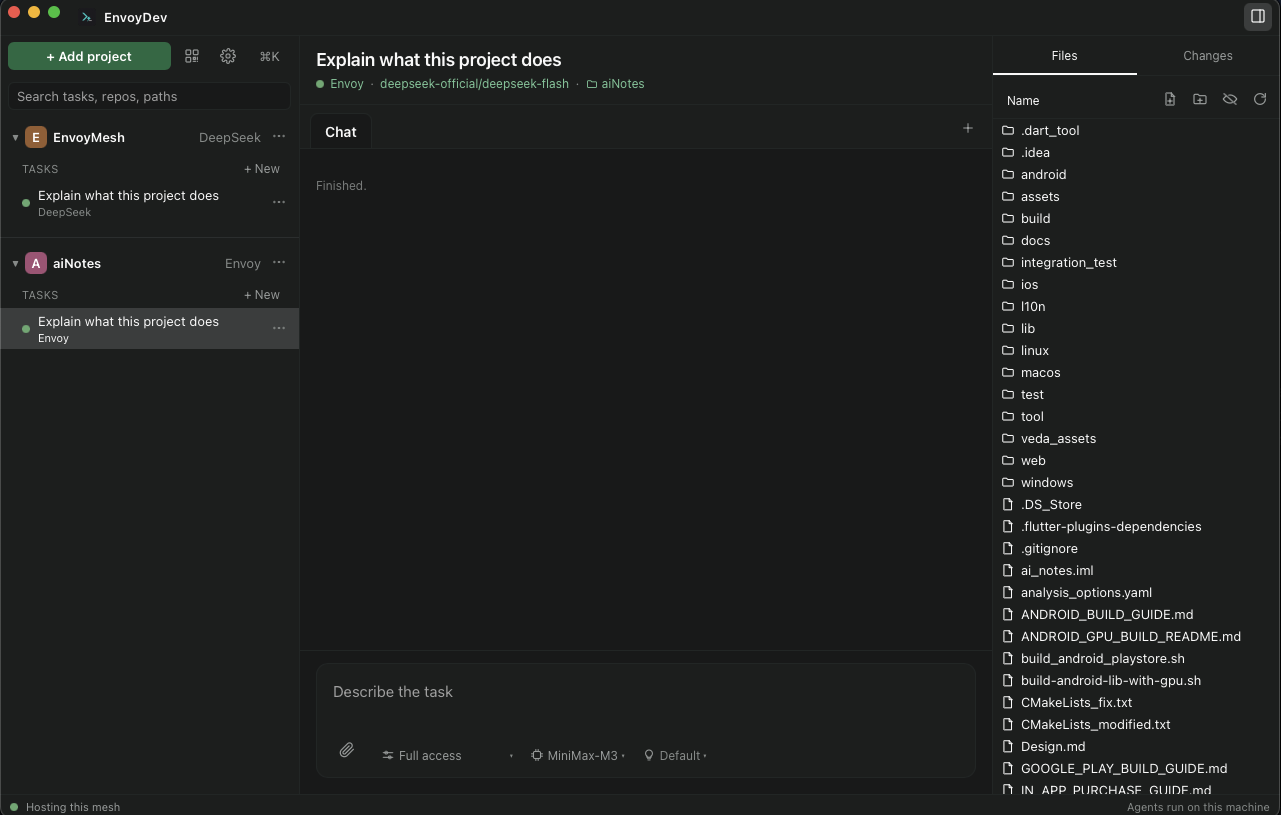
Task: Open the Full access permissions dropdown
Action: [x=447, y=755]
